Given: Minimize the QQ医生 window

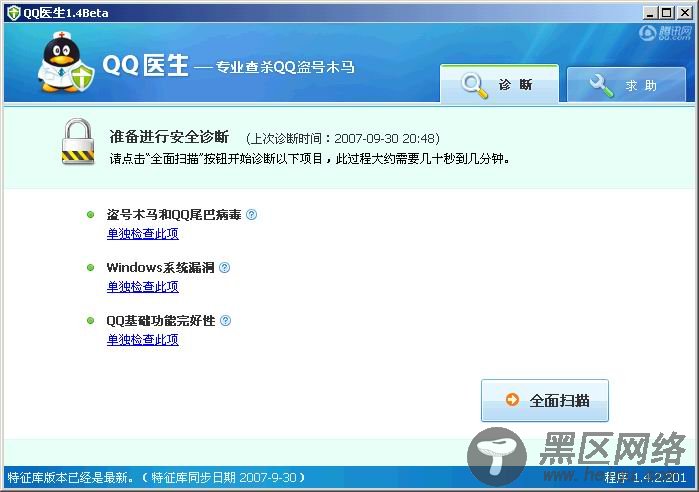Looking at the screenshot, I should (x=650, y=13).
